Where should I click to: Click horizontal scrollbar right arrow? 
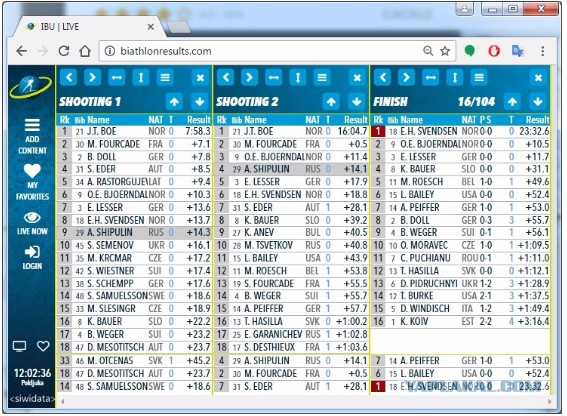[549, 402]
